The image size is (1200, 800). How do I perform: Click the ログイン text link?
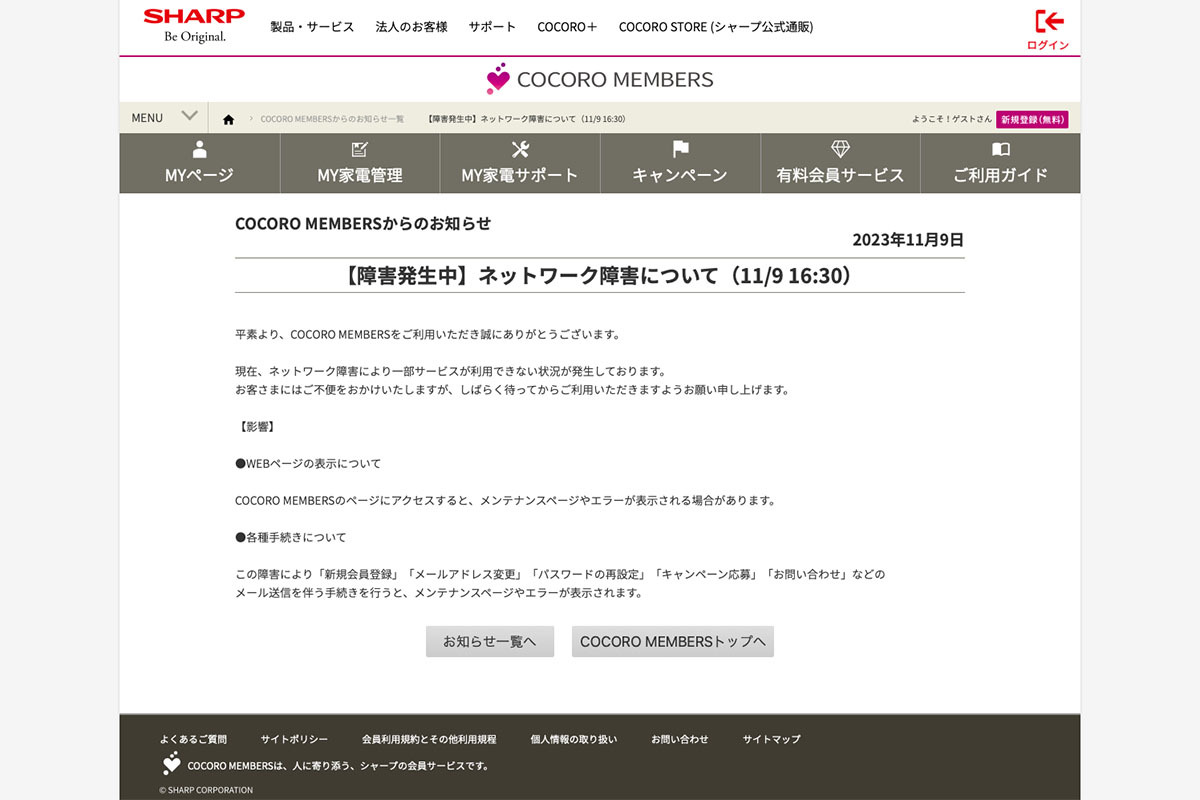[1048, 45]
